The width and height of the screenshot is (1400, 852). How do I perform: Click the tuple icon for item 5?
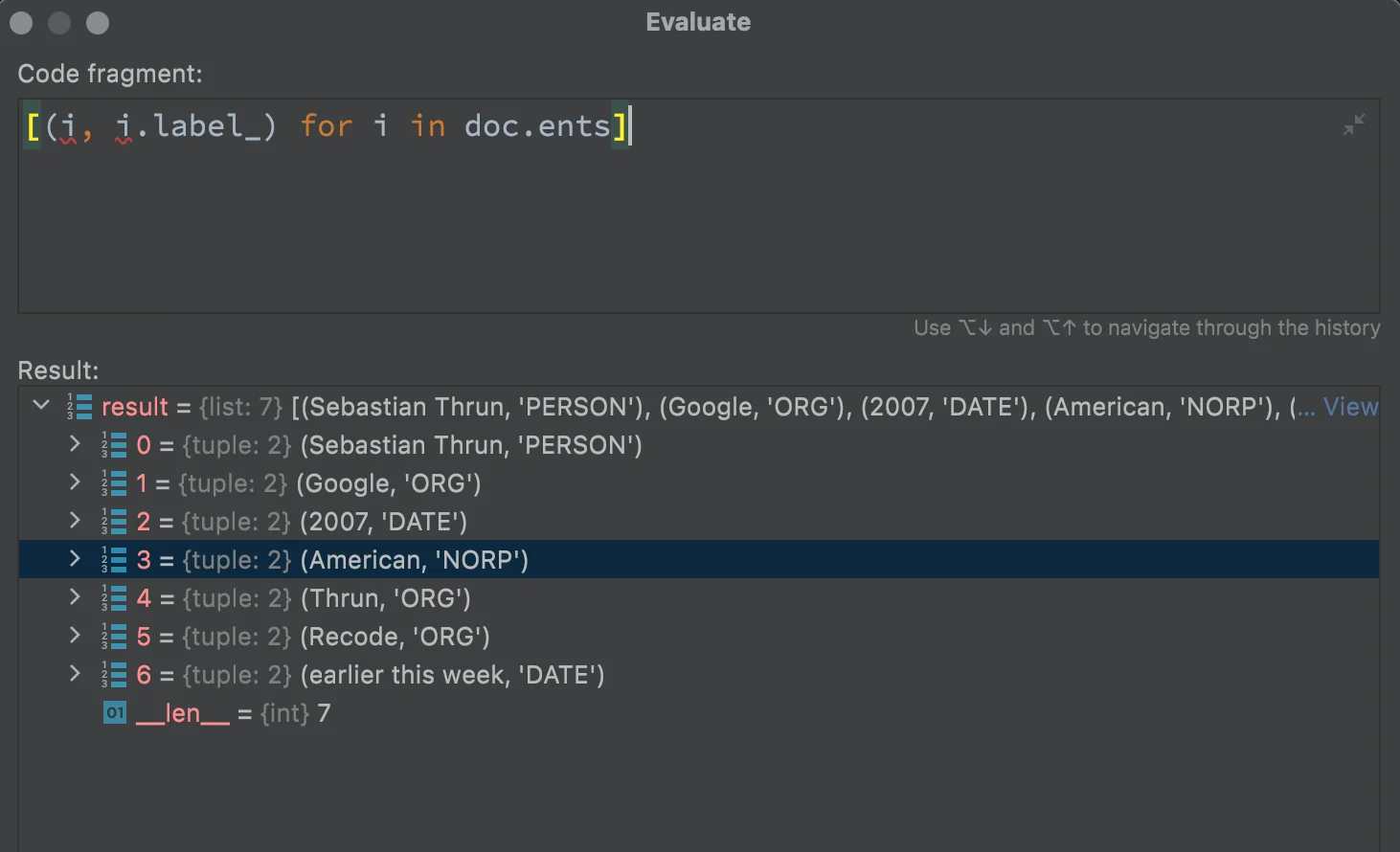[114, 637]
